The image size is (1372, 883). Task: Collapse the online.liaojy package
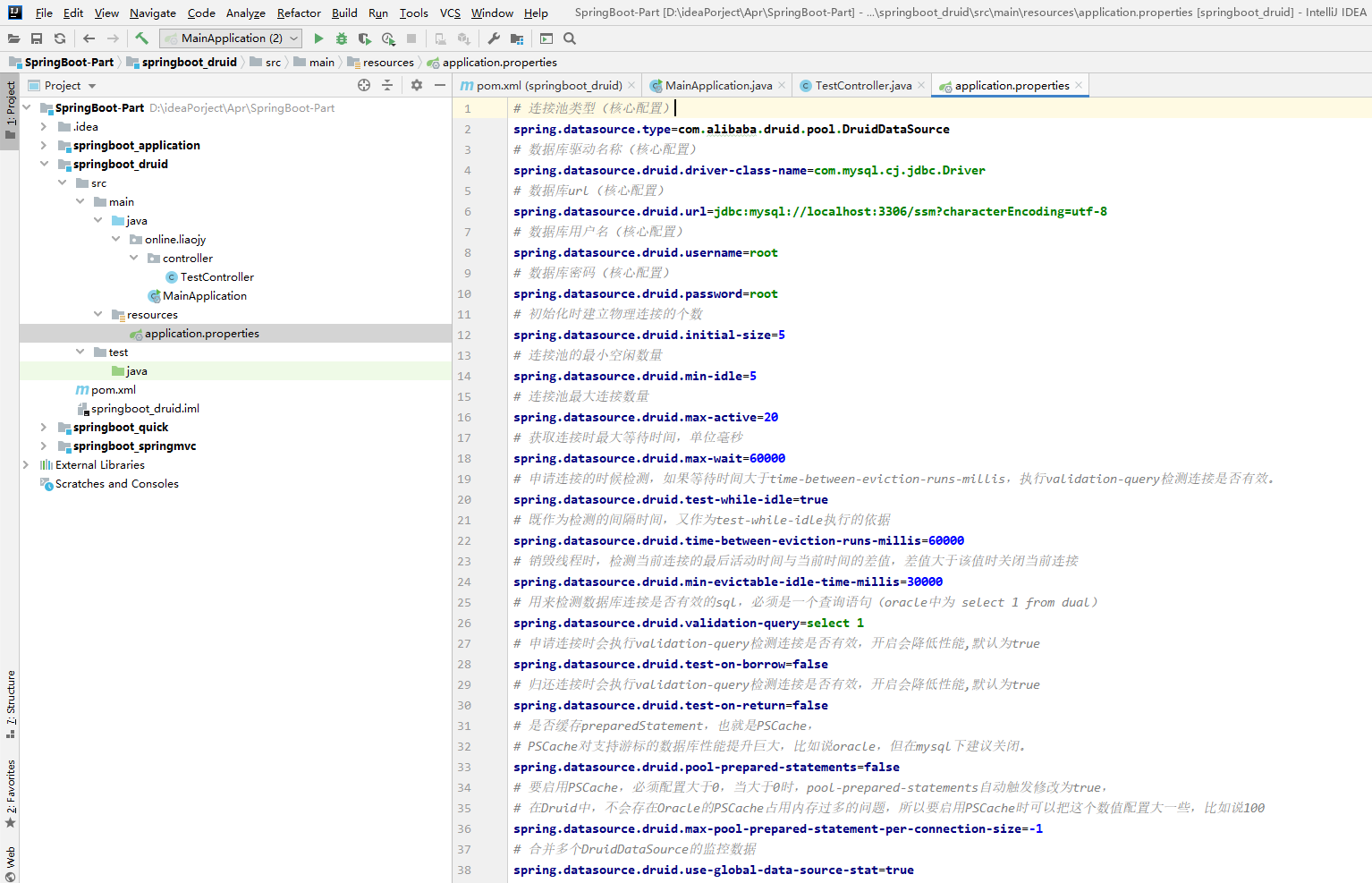click(x=115, y=240)
